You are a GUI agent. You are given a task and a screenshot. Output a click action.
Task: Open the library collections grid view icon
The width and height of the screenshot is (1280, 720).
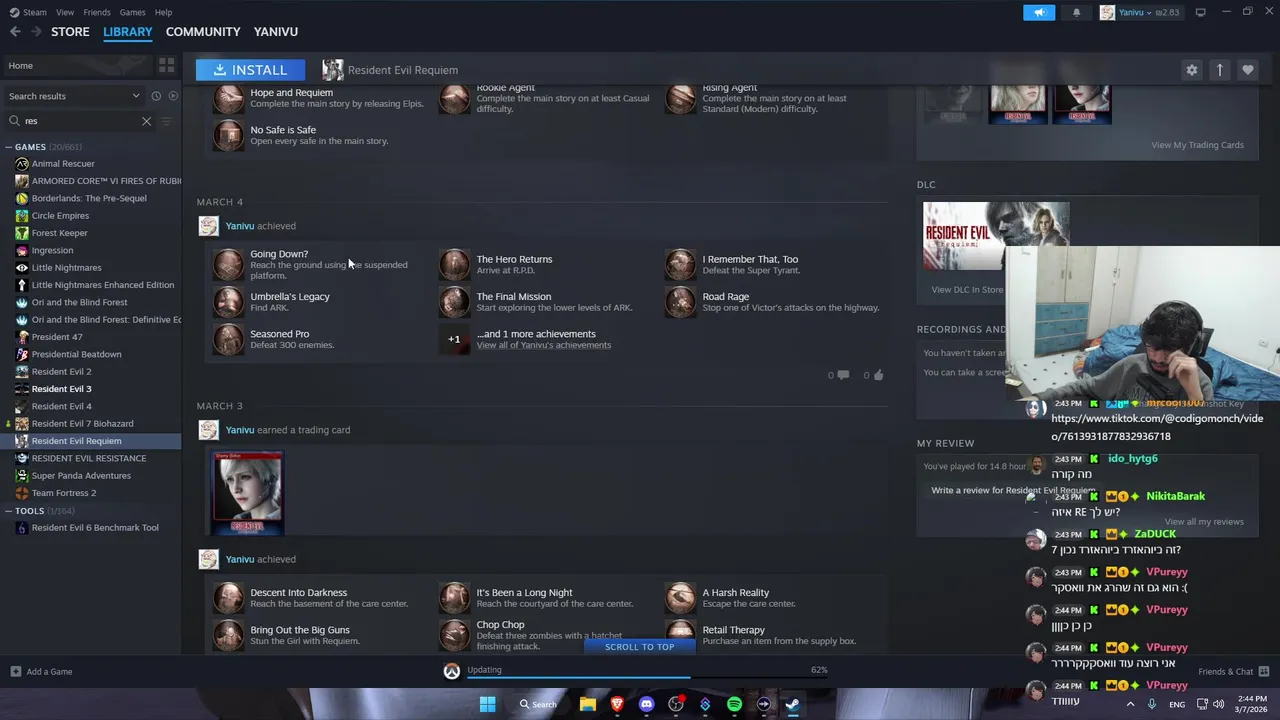click(x=166, y=66)
